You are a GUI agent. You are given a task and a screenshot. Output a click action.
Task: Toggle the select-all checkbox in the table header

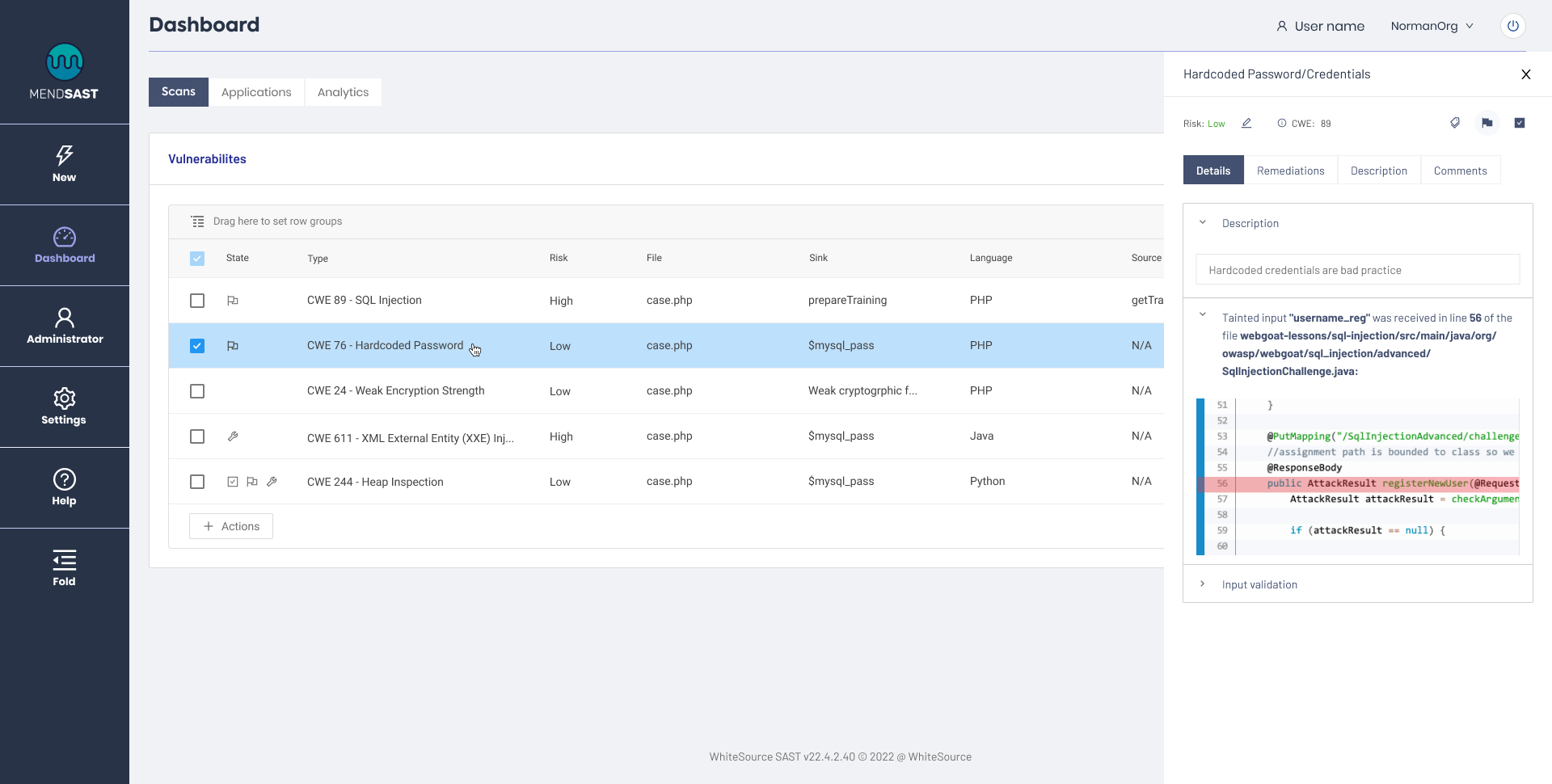pos(196,258)
